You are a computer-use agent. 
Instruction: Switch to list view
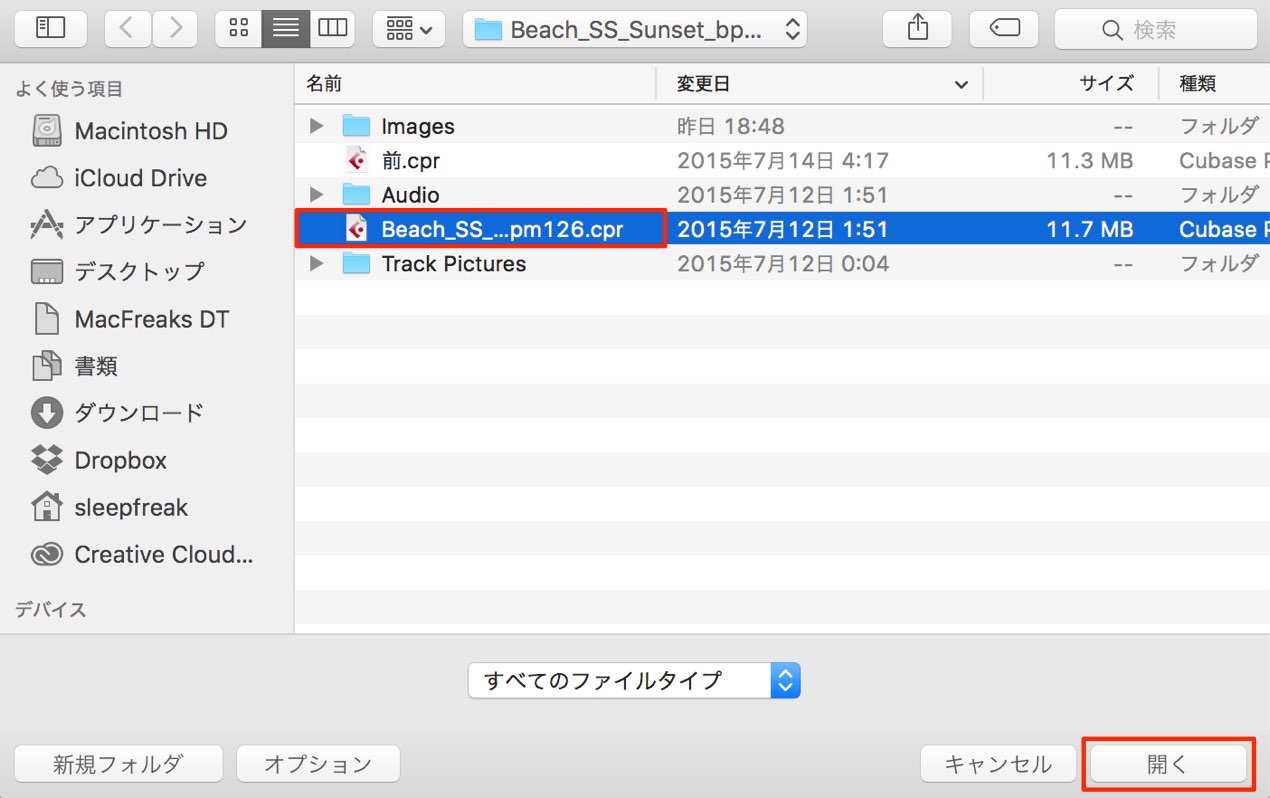click(285, 29)
